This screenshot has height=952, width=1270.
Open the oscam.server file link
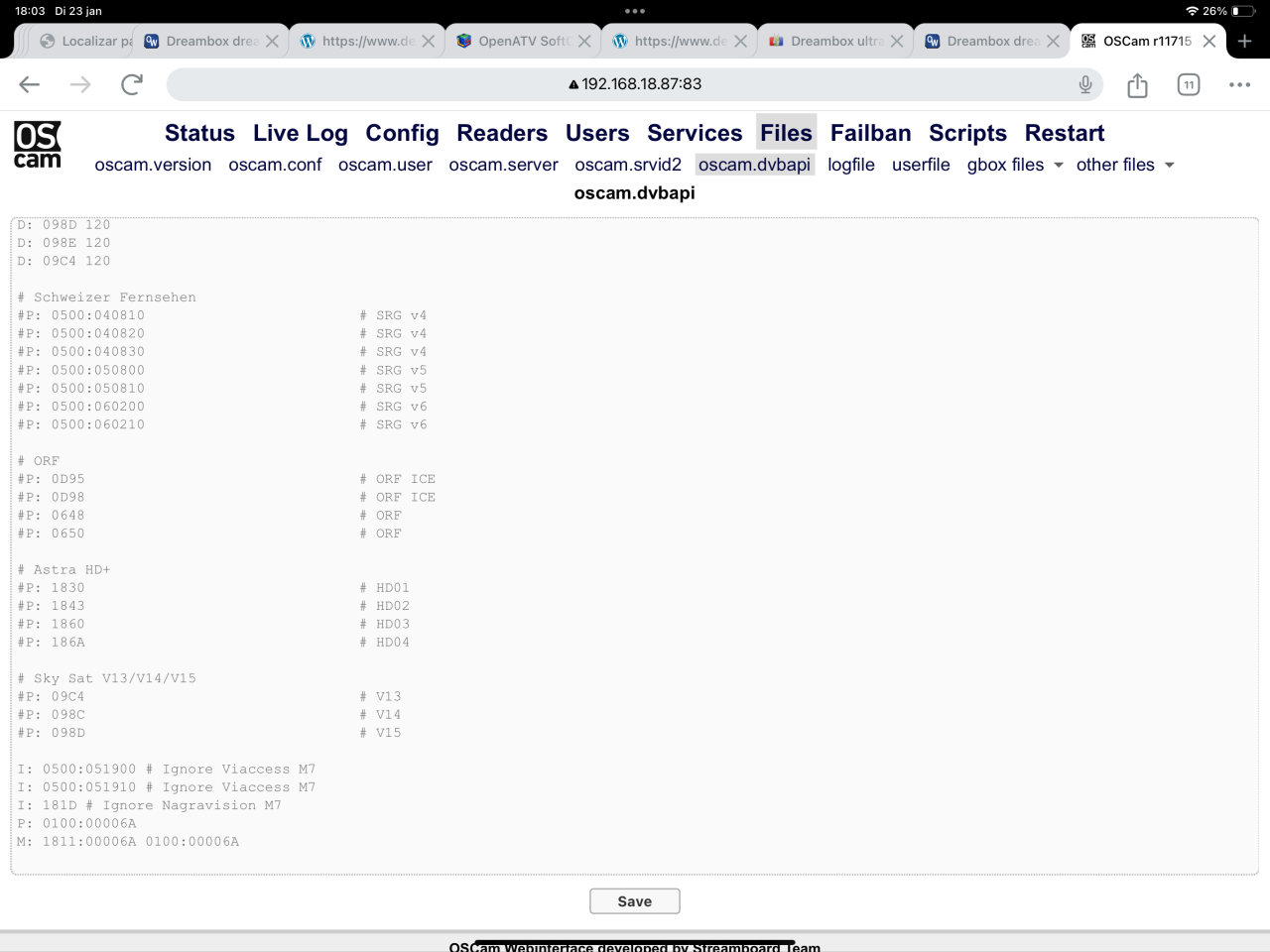click(x=503, y=165)
